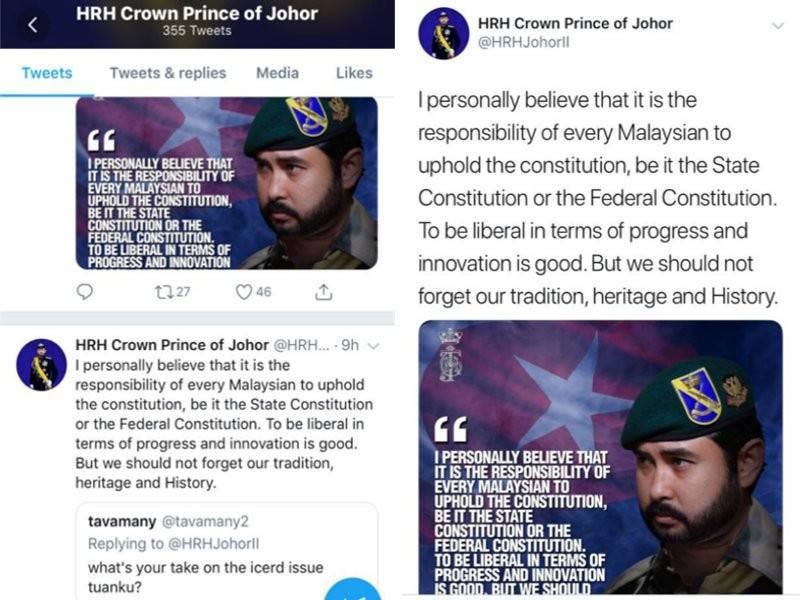Viewport: 800px width, 600px height.
Task: Tap the back arrow in profile header
Action: tap(32, 24)
